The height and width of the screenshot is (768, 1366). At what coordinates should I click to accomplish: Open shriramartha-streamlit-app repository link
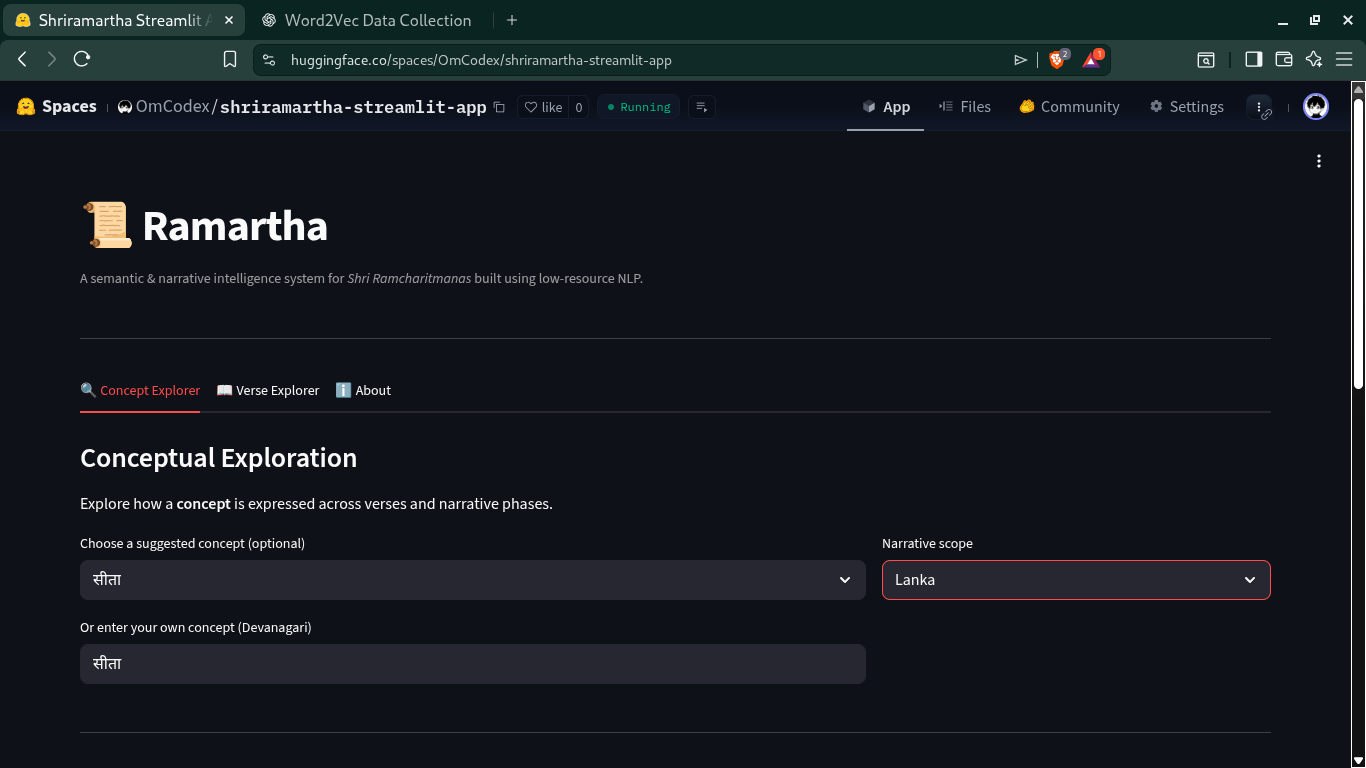pos(353,107)
